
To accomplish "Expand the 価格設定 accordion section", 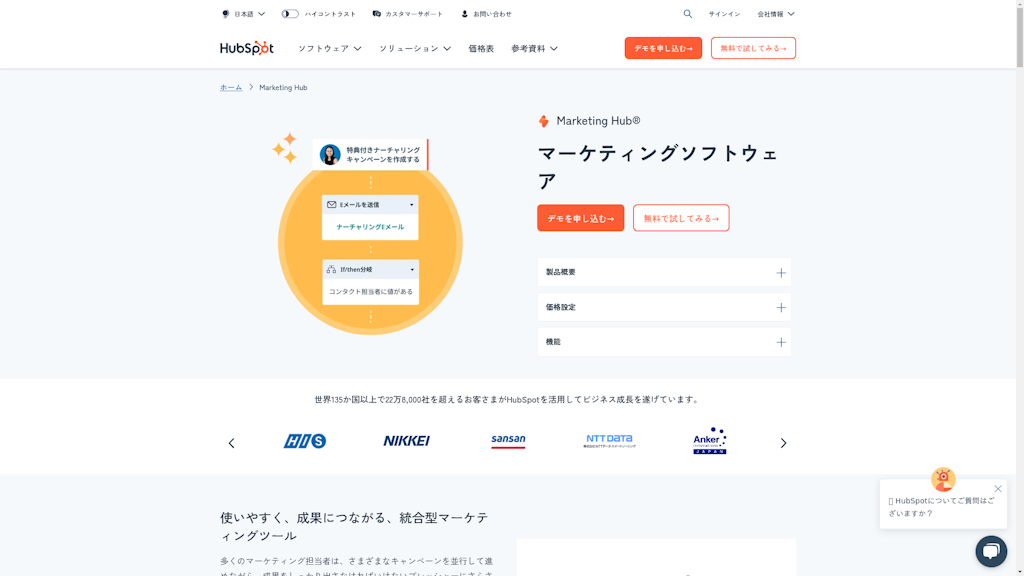I will point(664,307).
